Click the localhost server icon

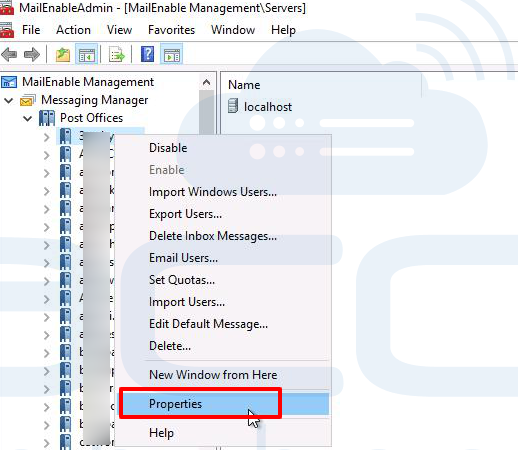click(x=233, y=106)
